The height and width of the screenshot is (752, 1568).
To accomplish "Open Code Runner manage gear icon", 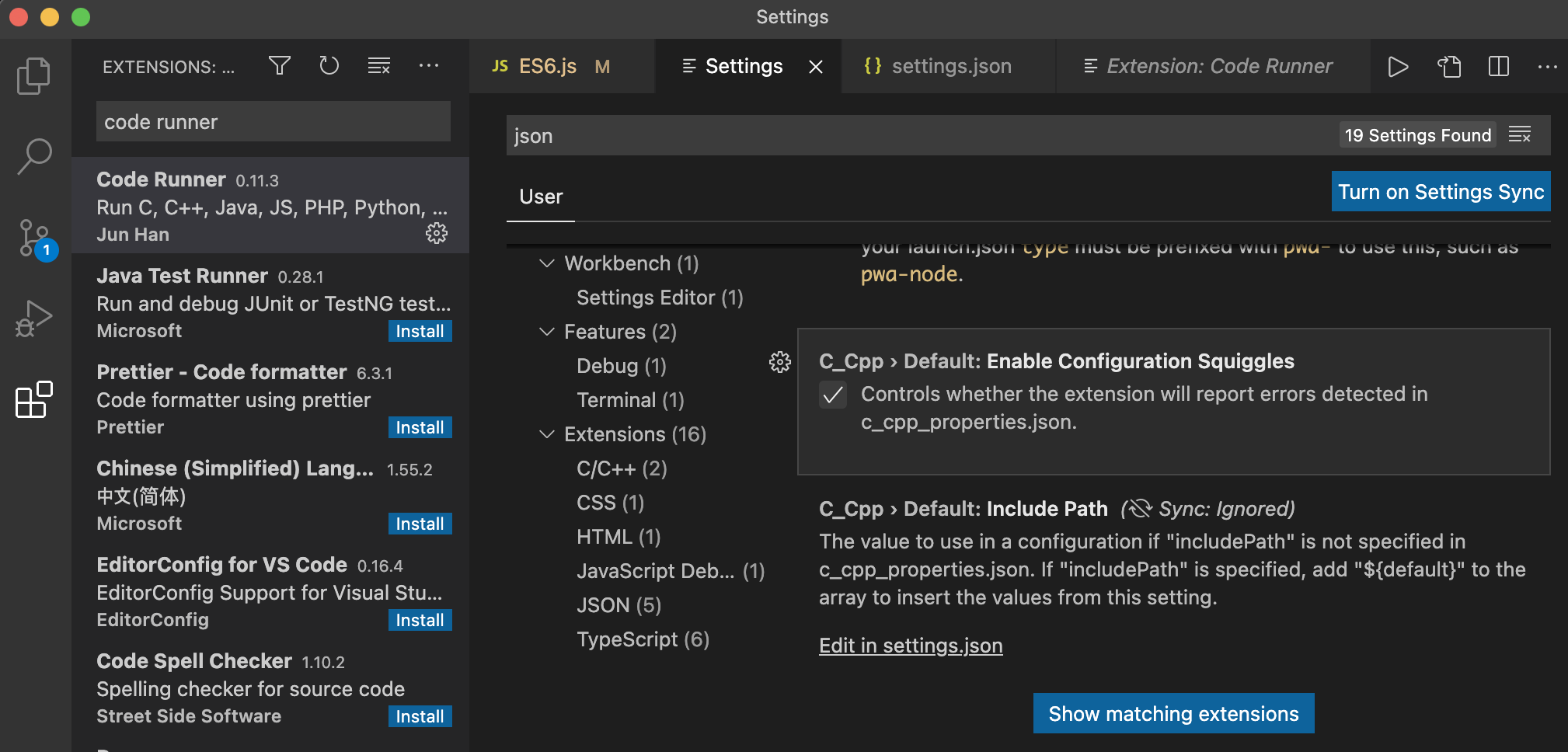I will [437, 233].
